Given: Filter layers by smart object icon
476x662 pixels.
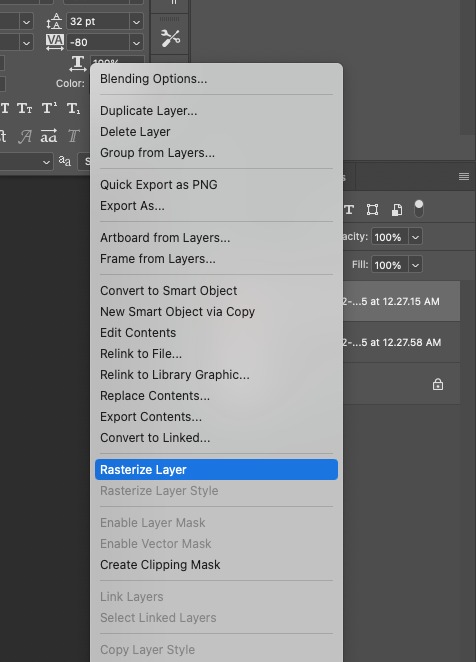Looking at the screenshot, I should click(x=397, y=209).
